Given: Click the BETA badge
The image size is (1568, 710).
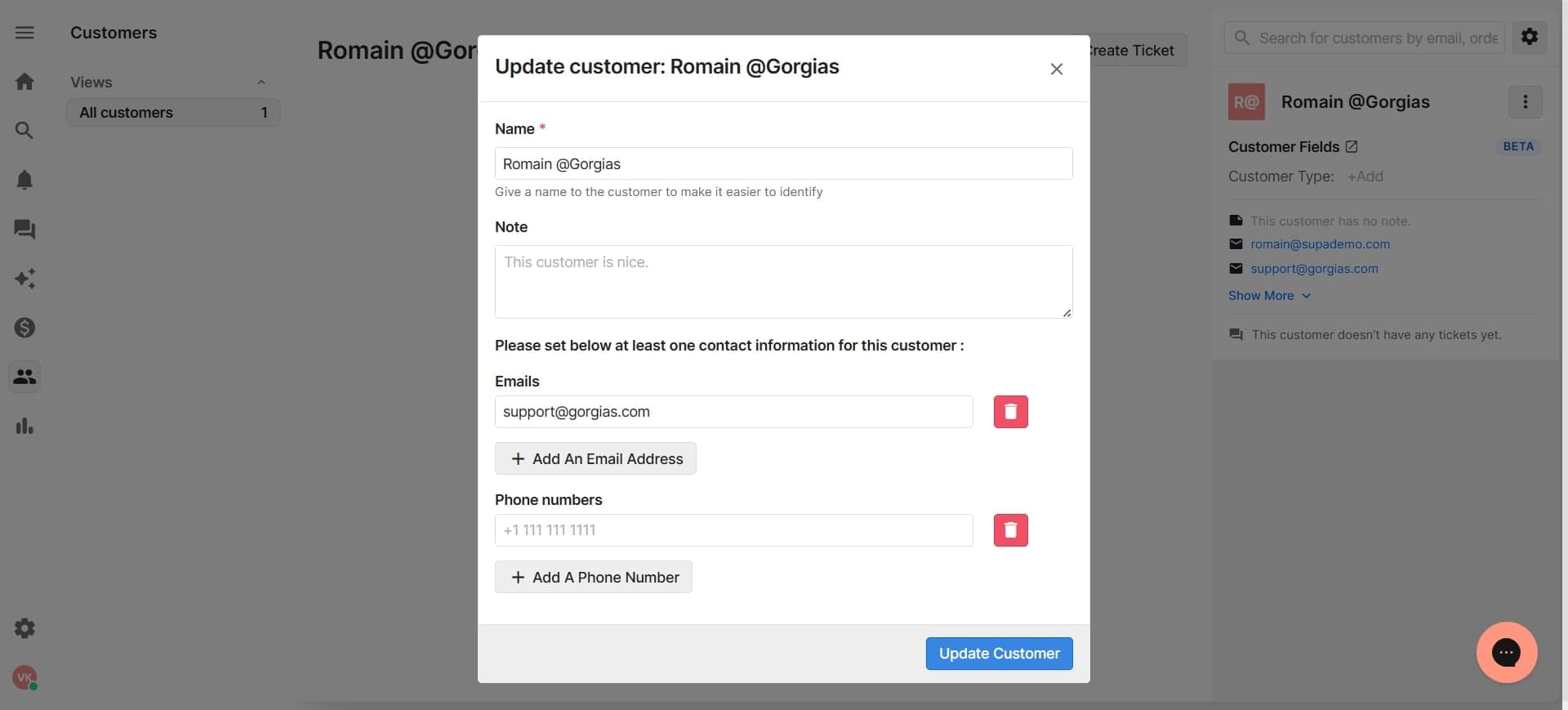Looking at the screenshot, I should (1518, 147).
